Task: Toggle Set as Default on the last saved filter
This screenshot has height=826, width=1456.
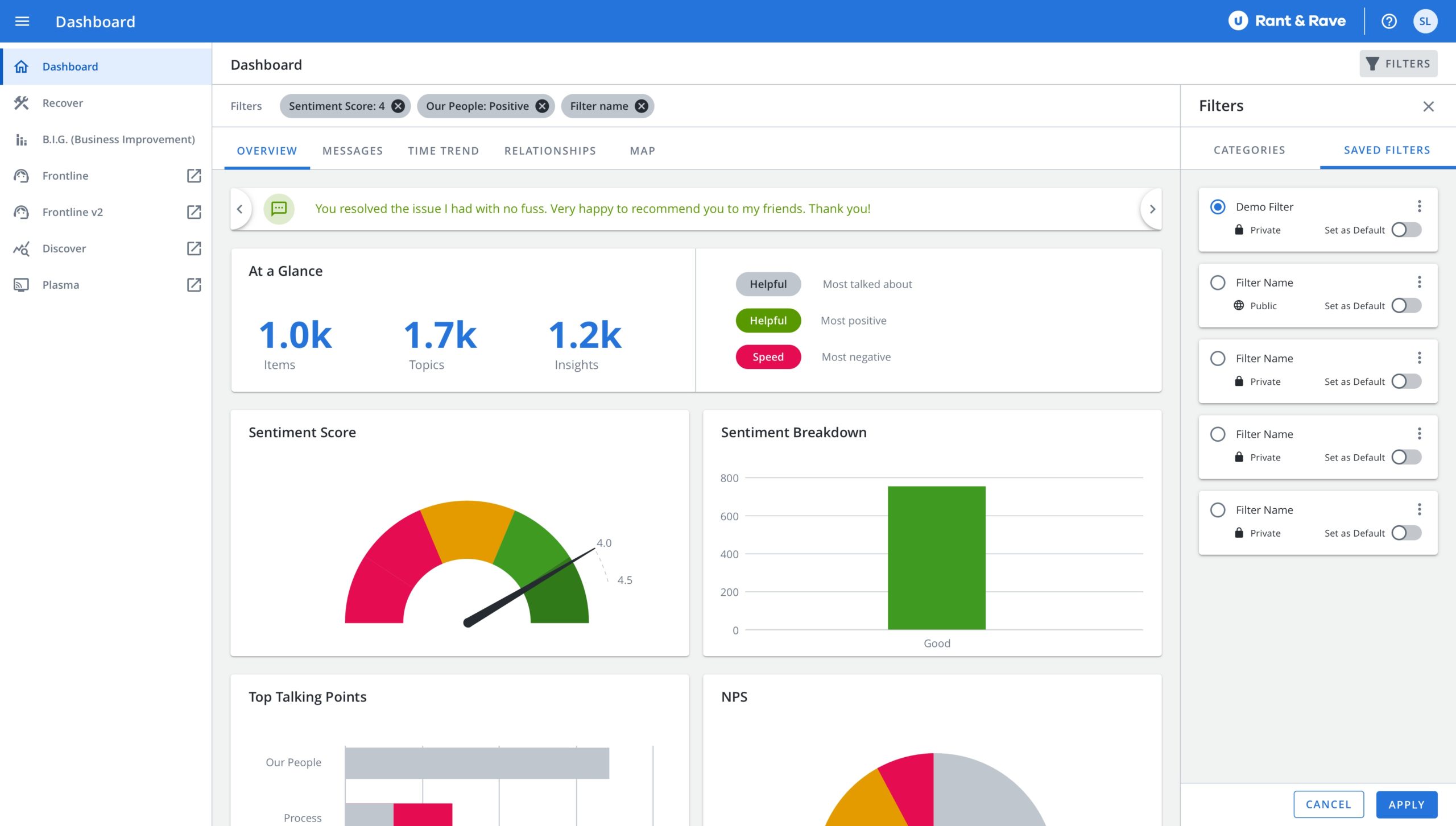Action: pyautogui.click(x=1406, y=533)
